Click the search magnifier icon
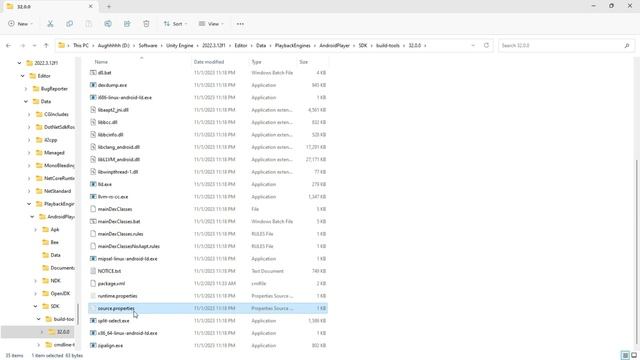The width and height of the screenshot is (640, 360). click(x=627, y=45)
